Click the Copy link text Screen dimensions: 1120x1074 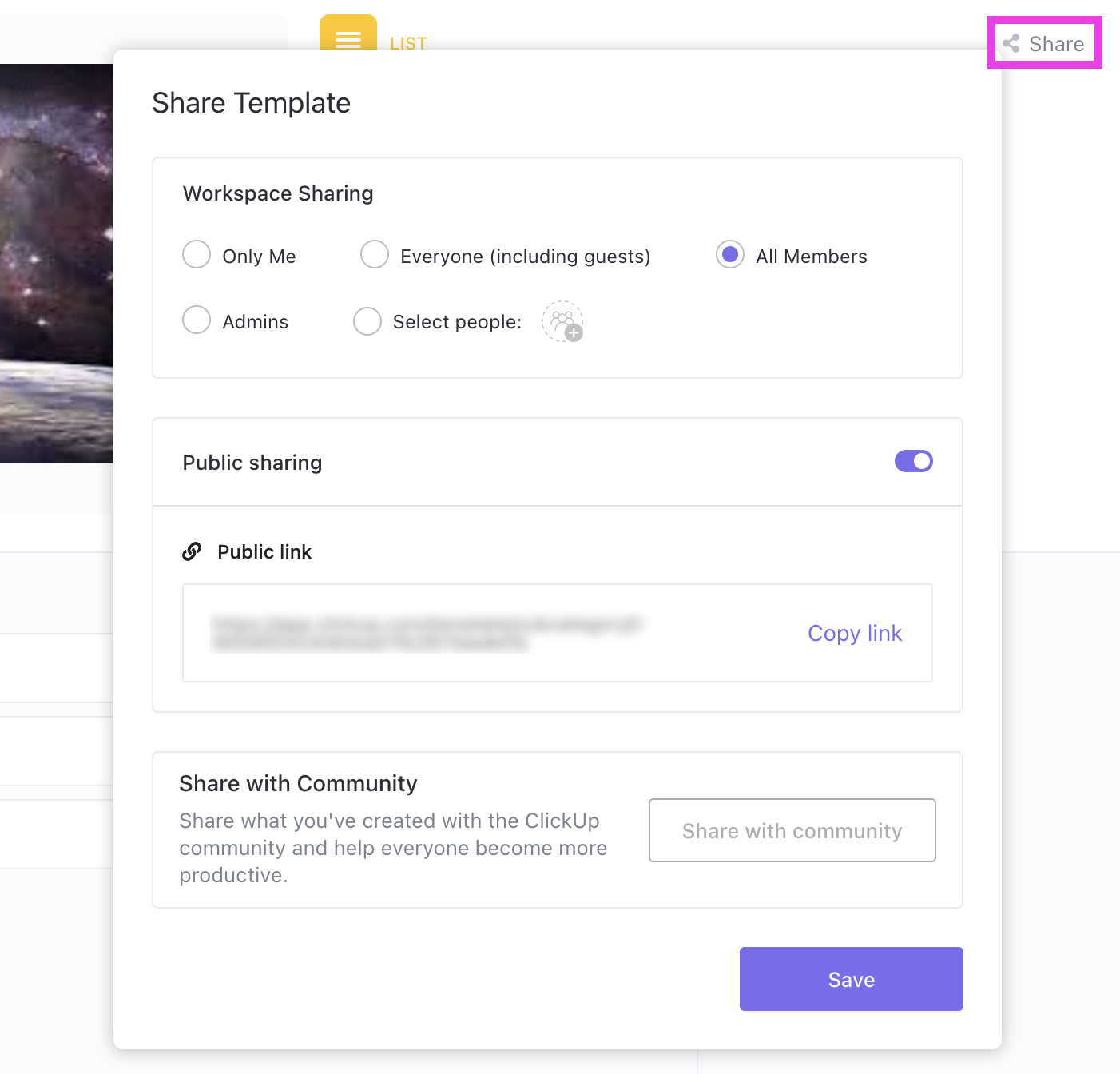click(854, 632)
